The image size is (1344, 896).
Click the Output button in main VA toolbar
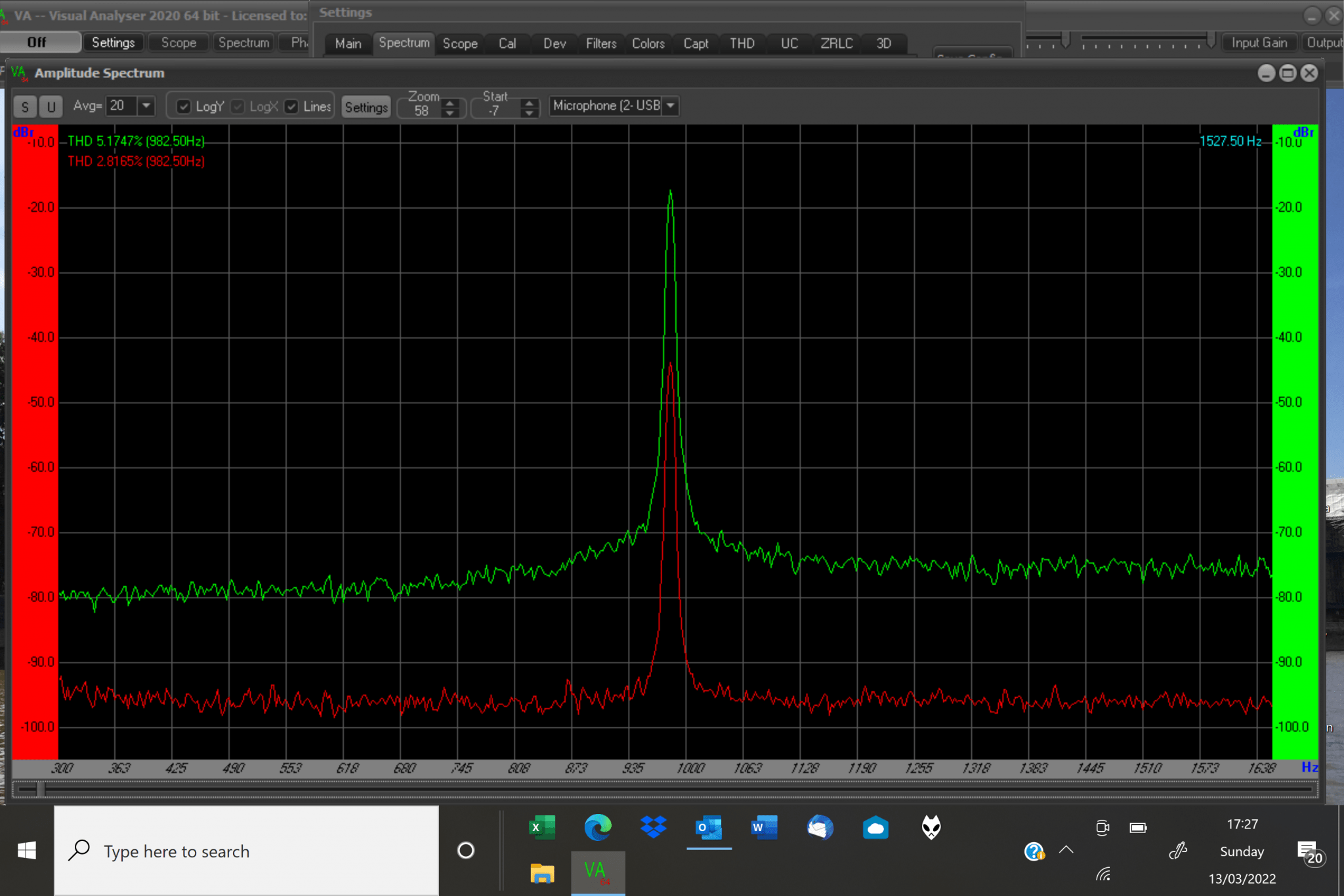(x=1324, y=43)
